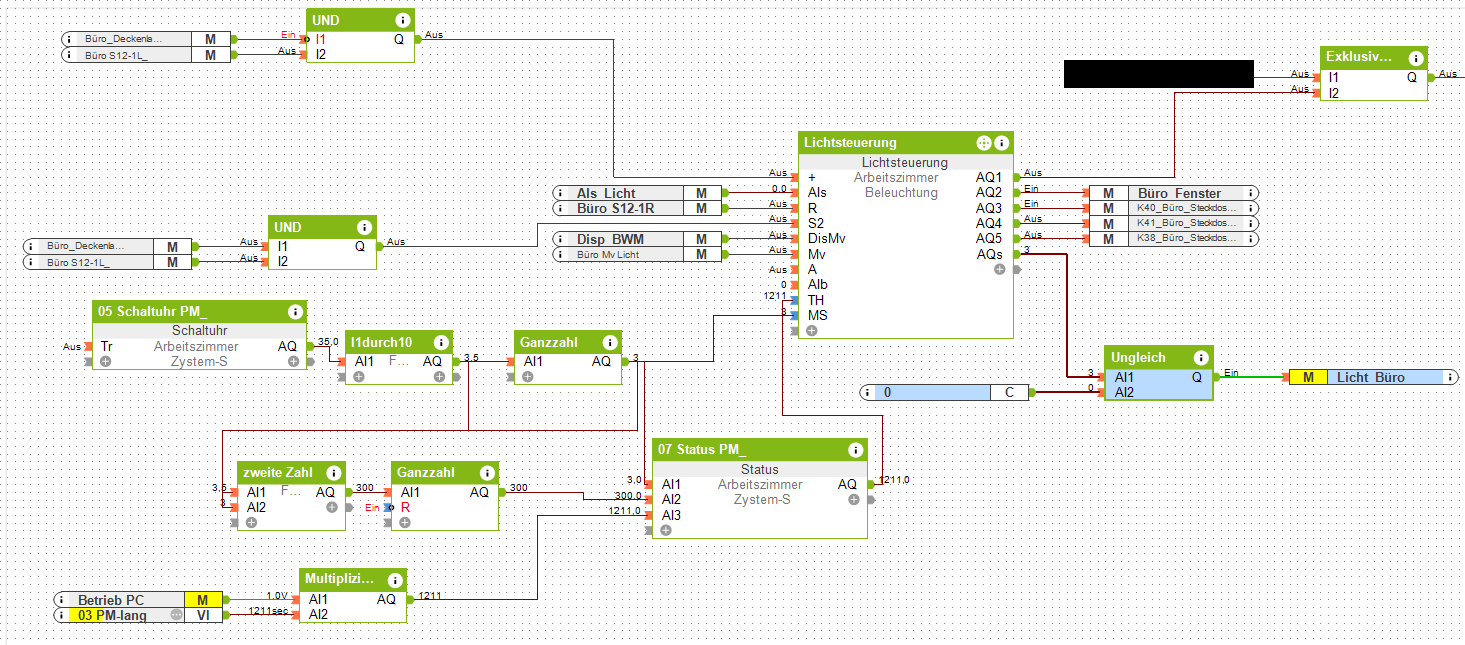This screenshot has height=645, width=1465.
Task: Click info icon of Disp_BWM marker
Action: click(559, 239)
